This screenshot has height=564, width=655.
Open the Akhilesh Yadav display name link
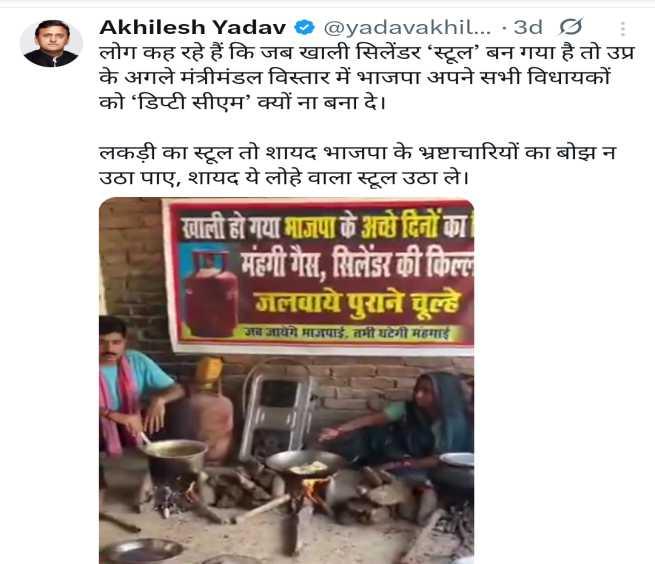point(193,28)
